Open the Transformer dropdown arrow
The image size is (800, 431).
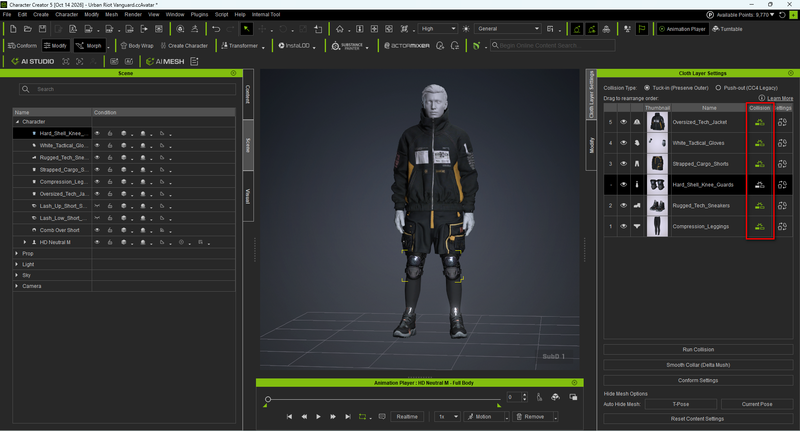click(x=263, y=47)
